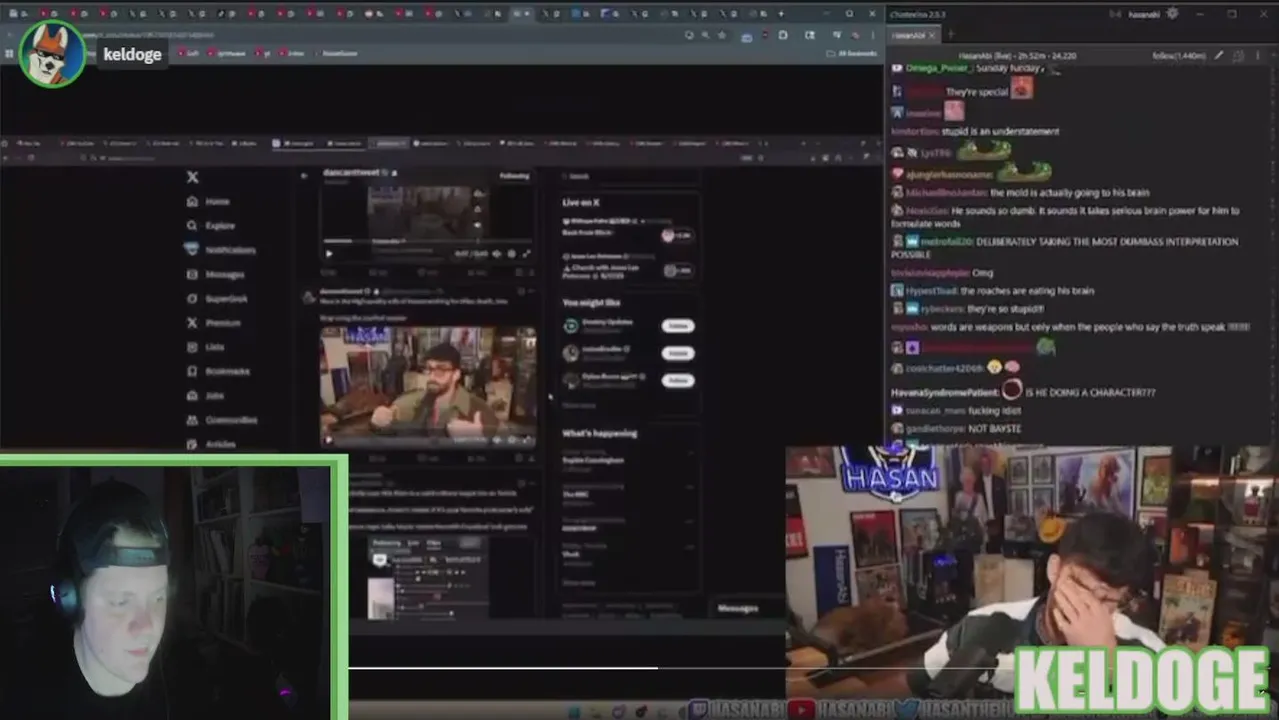Click the Chatterino chat scrollbar
The height and width of the screenshot is (720, 1279).
[1274, 255]
